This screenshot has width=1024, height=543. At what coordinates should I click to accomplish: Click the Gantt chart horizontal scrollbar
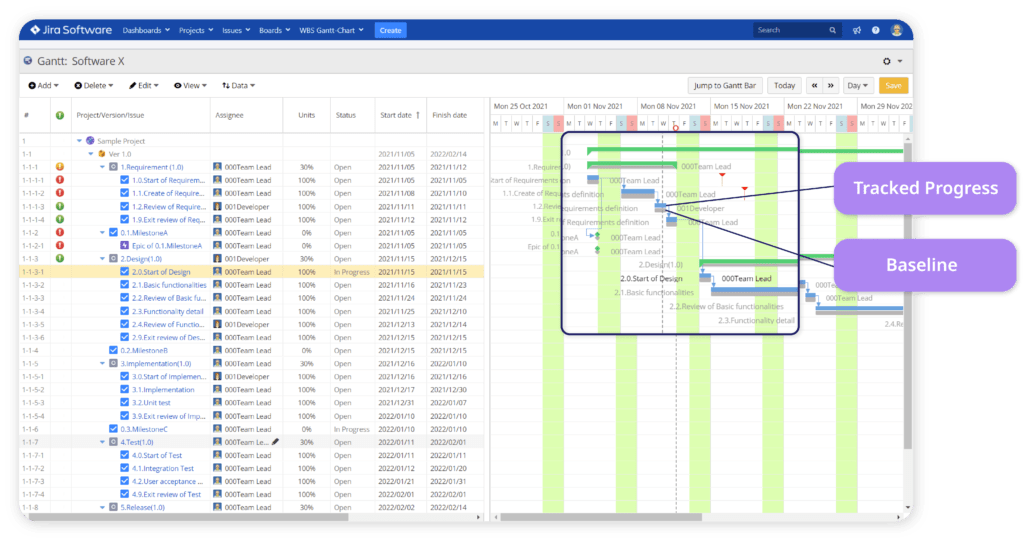pyautogui.click(x=601, y=517)
